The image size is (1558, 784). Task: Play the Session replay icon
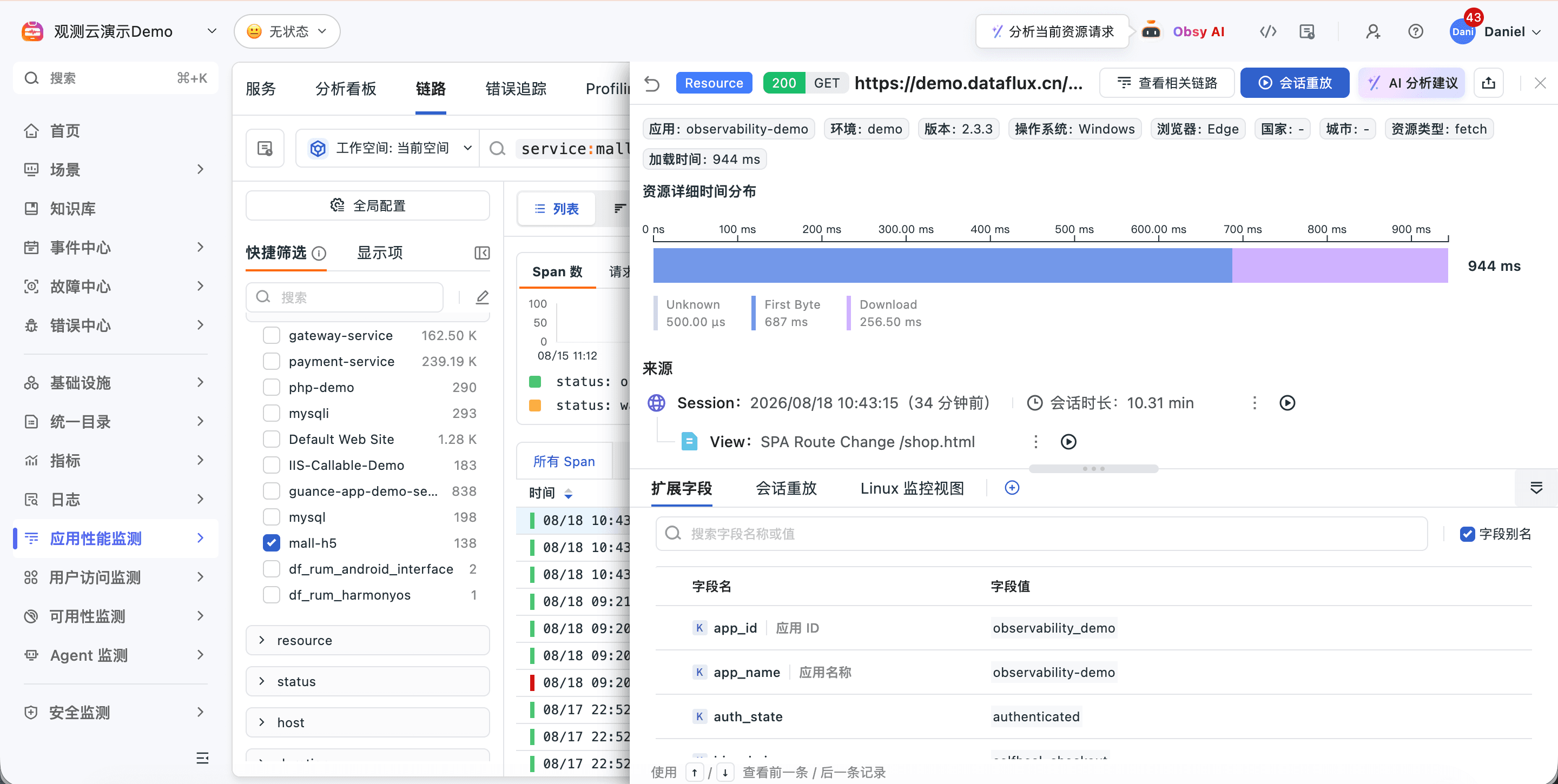tap(1287, 403)
